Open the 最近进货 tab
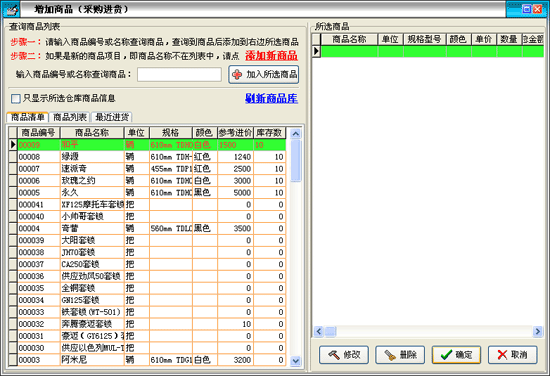Viewport: 550px width, 376px height. [x=112, y=117]
